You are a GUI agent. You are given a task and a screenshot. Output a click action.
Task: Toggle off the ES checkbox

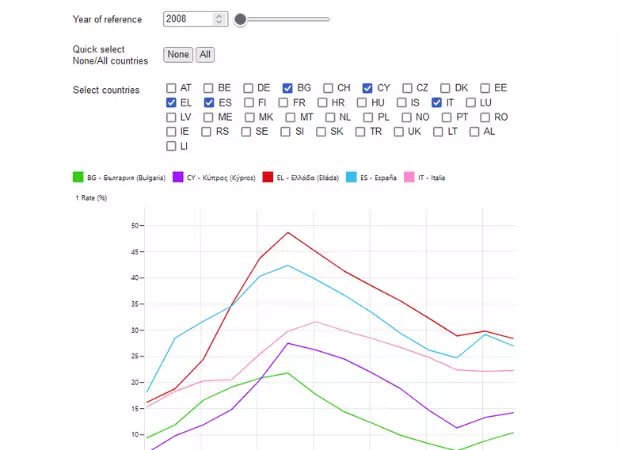tap(209, 102)
